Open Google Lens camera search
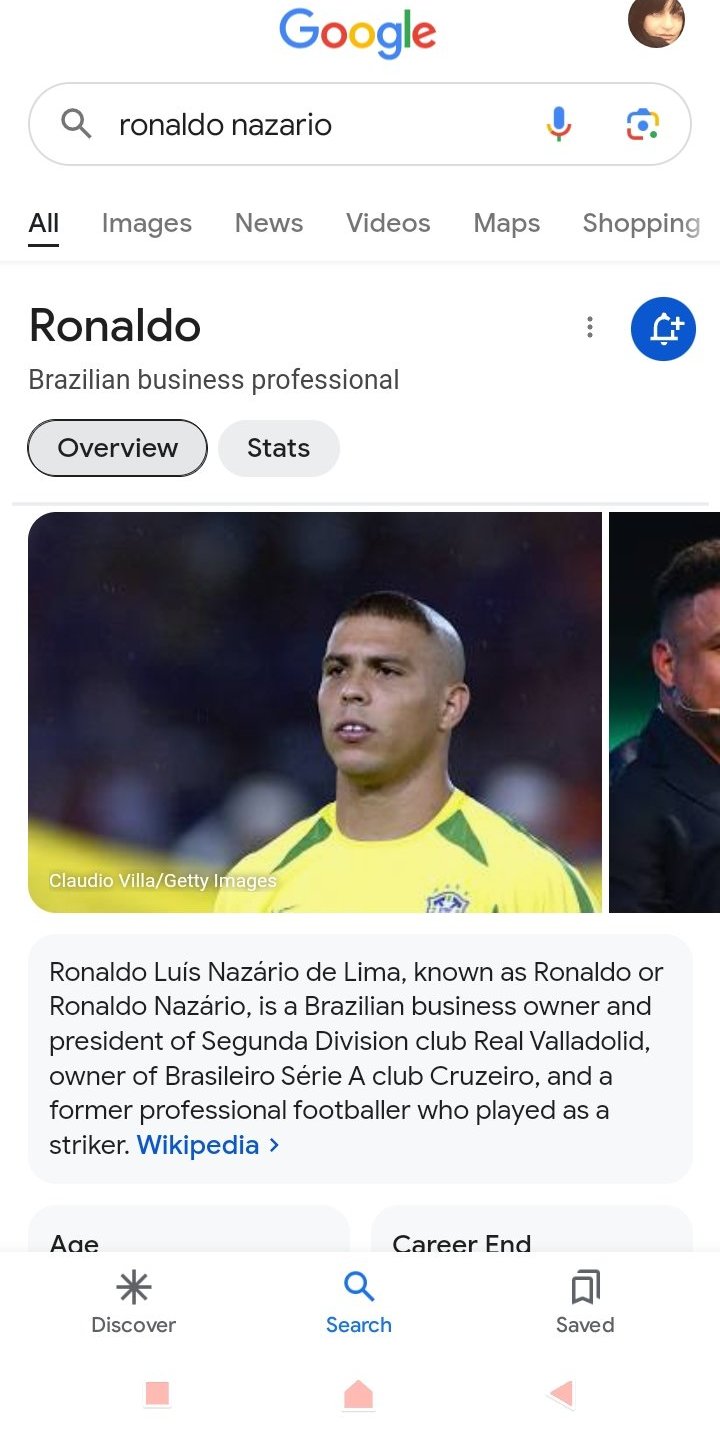The height and width of the screenshot is (1434, 720). tap(642, 124)
